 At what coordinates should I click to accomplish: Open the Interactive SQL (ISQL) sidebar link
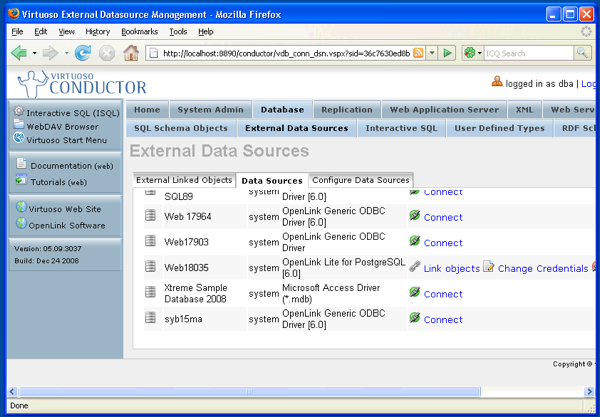click(73, 113)
